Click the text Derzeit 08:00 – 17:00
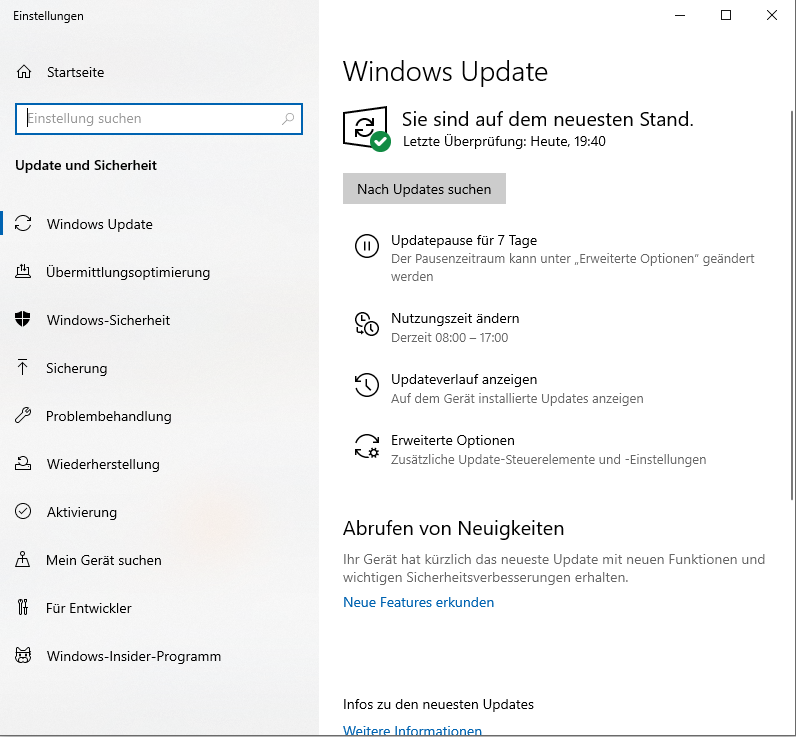The height and width of the screenshot is (737, 796). coord(449,338)
